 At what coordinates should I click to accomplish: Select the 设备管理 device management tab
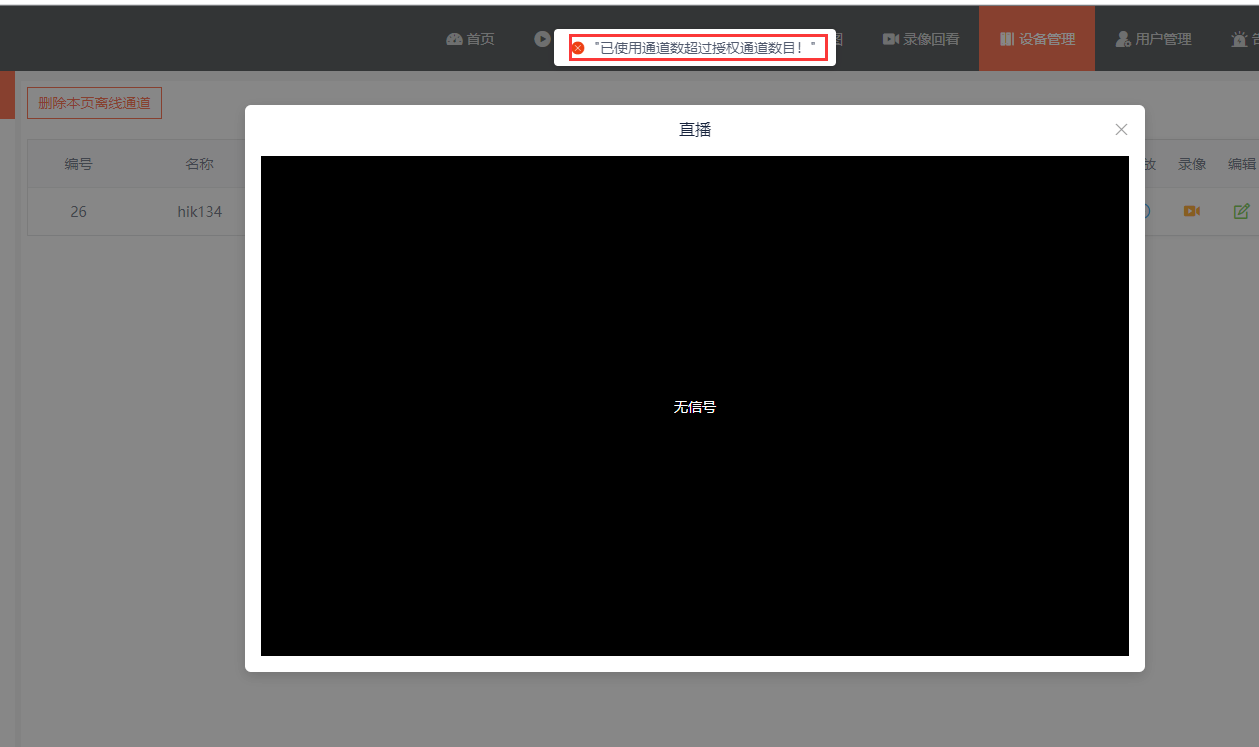1037,39
